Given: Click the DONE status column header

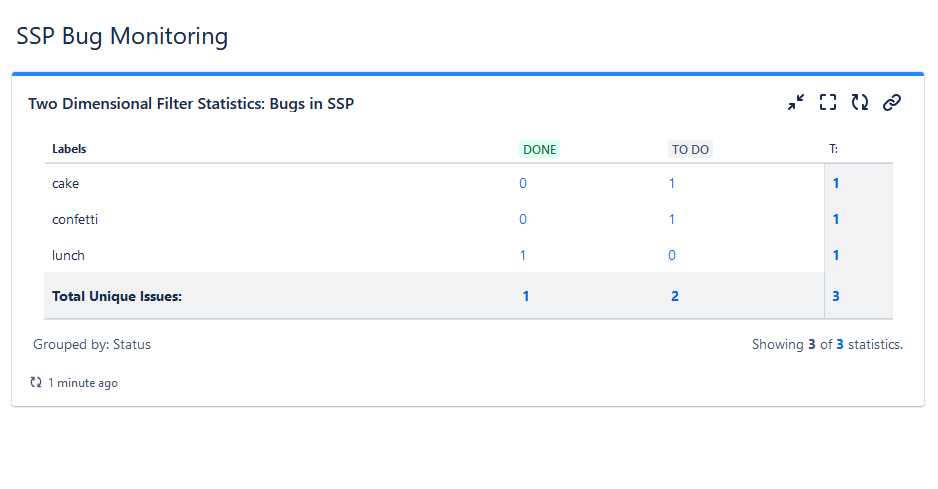Looking at the screenshot, I should coord(540,150).
